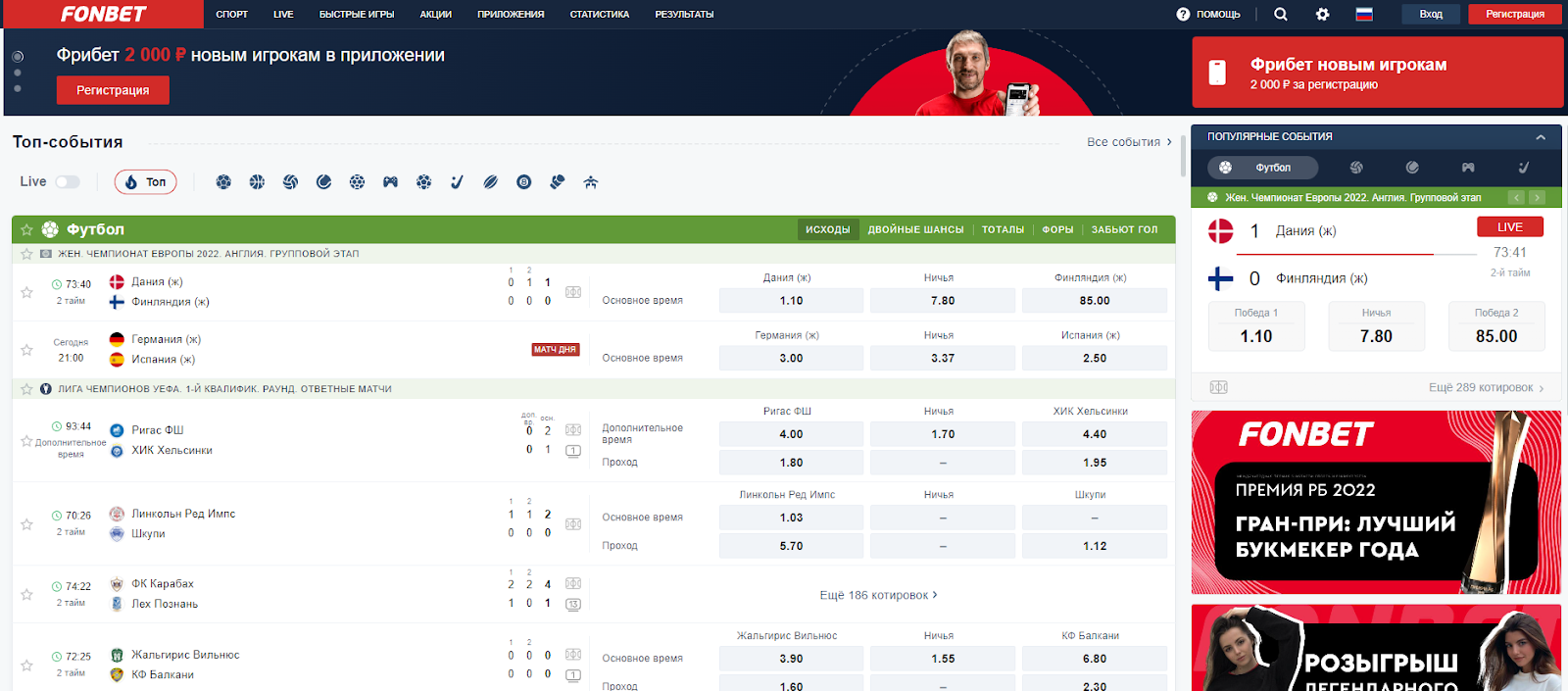Screen dimensions: 1568x691
Task: Open the Розыгрыш ad banner
Action: tap(1376, 648)
